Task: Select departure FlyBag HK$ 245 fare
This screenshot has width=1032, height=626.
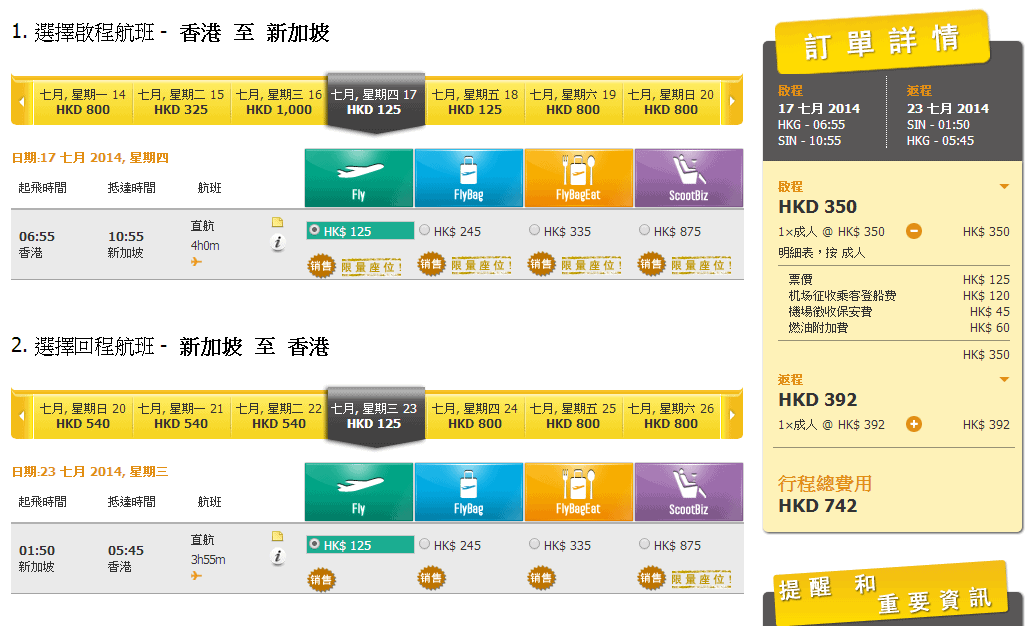Action: [x=425, y=231]
